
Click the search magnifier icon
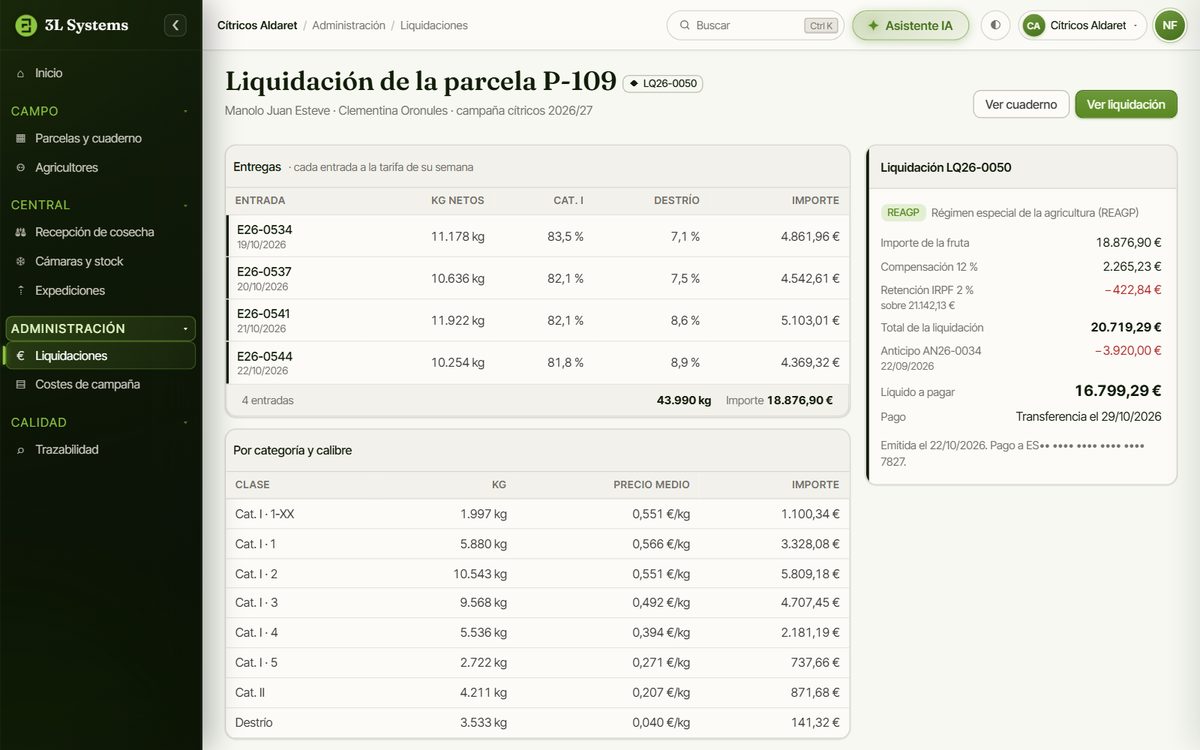point(685,25)
